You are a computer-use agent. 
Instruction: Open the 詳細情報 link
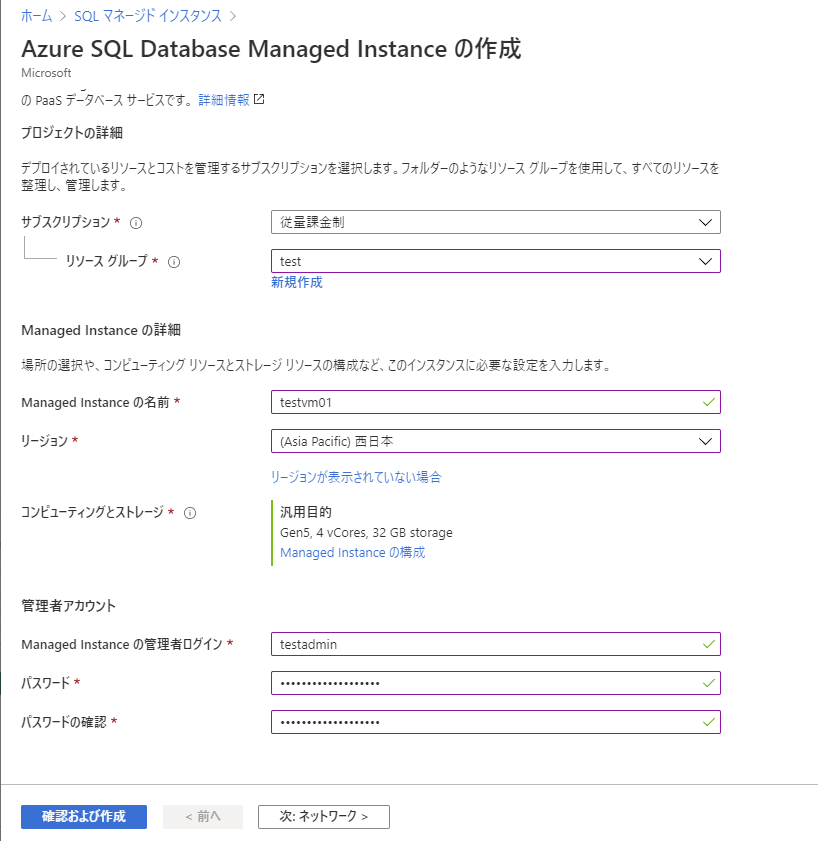point(224,100)
